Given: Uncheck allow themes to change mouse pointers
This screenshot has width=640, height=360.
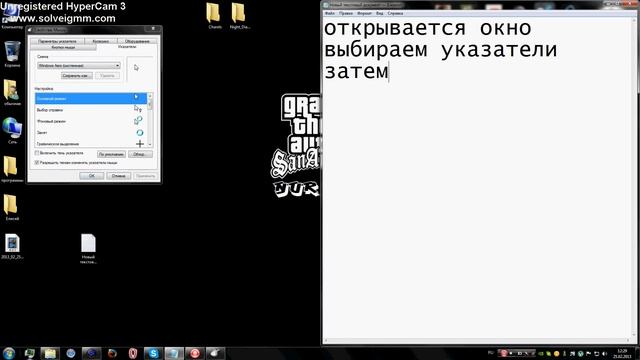Looking at the screenshot, I should pos(37,162).
